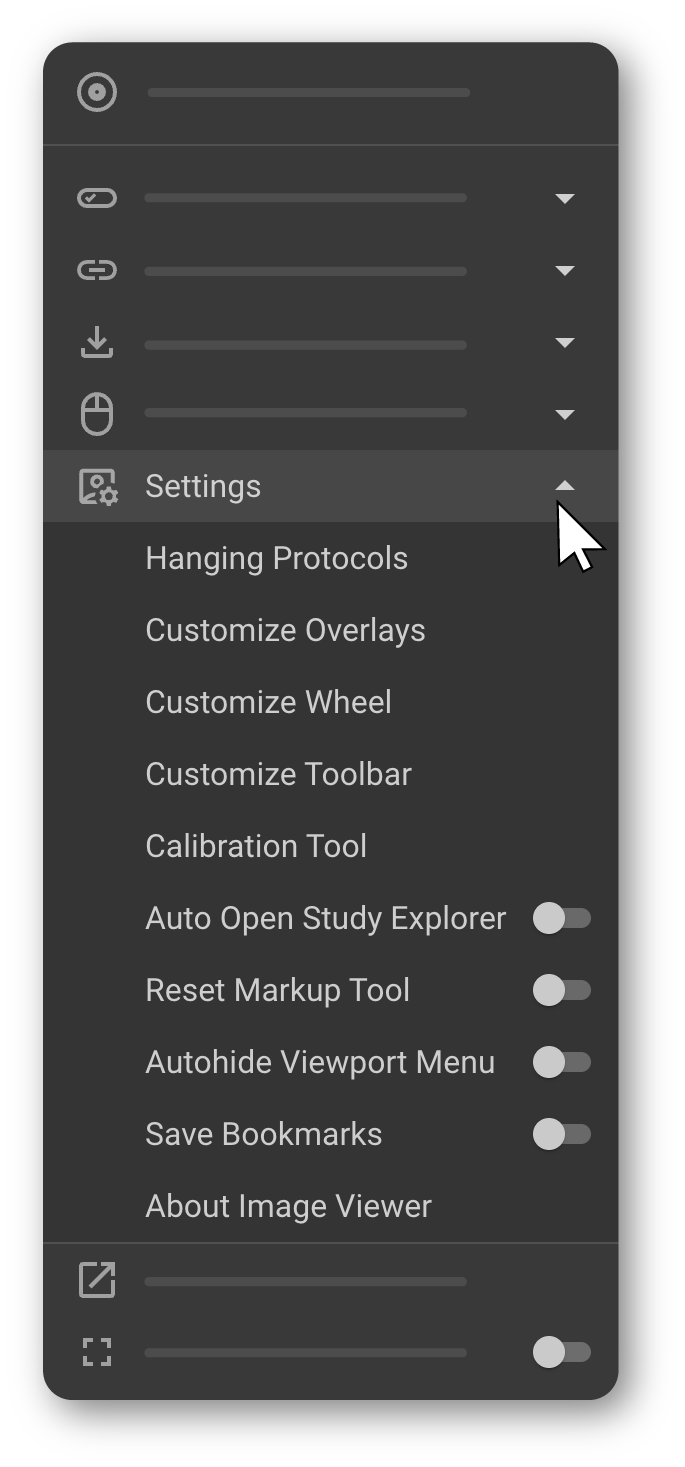Open Hanging Protocols
Screen dimensions: 685x1467
click(276, 558)
